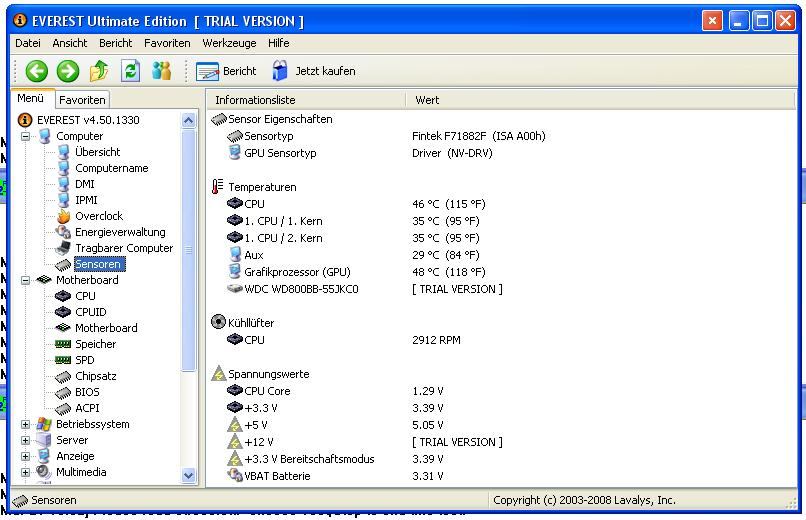Refresh the page with the refresh icon

[130, 71]
